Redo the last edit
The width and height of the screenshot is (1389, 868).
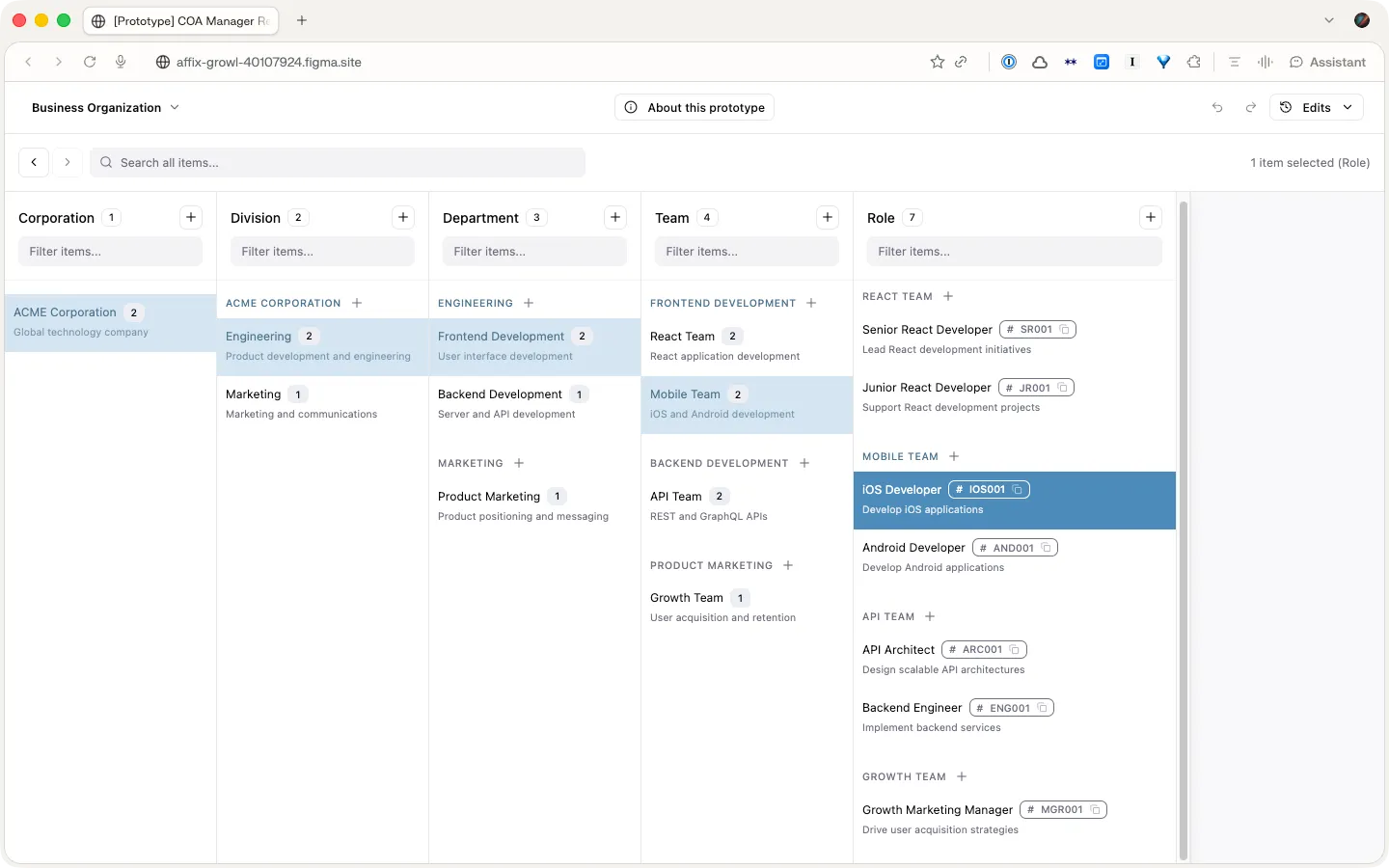click(x=1251, y=108)
